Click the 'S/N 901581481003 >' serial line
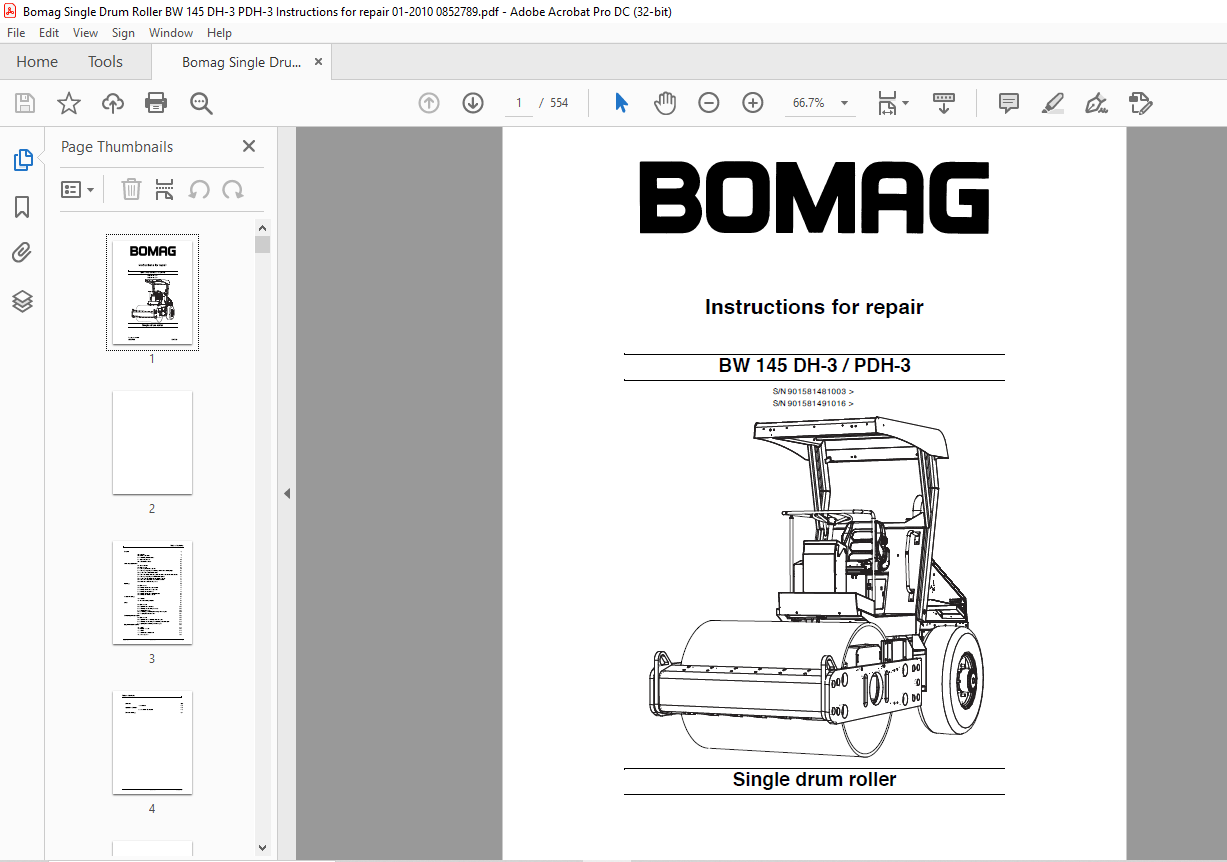The width and height of the screenshot is (1227, 862). [812, 391]
